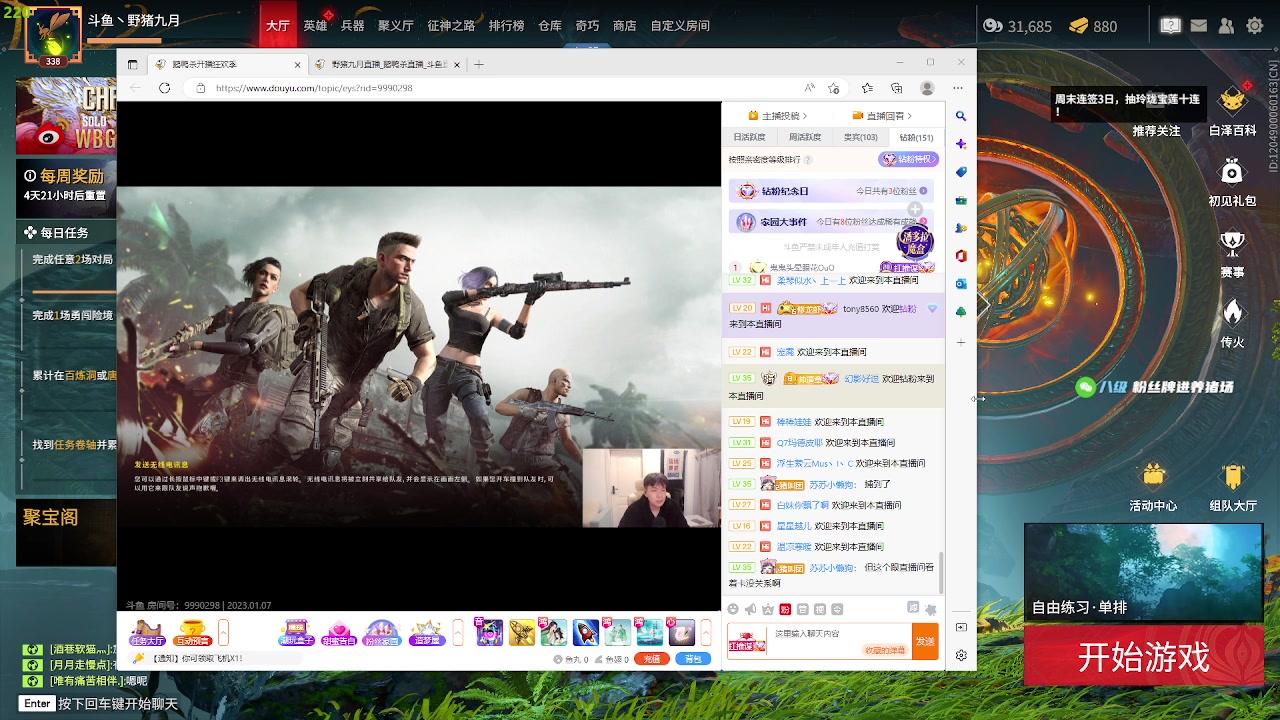Refresh the Douyu page in browser

point(164,88)
